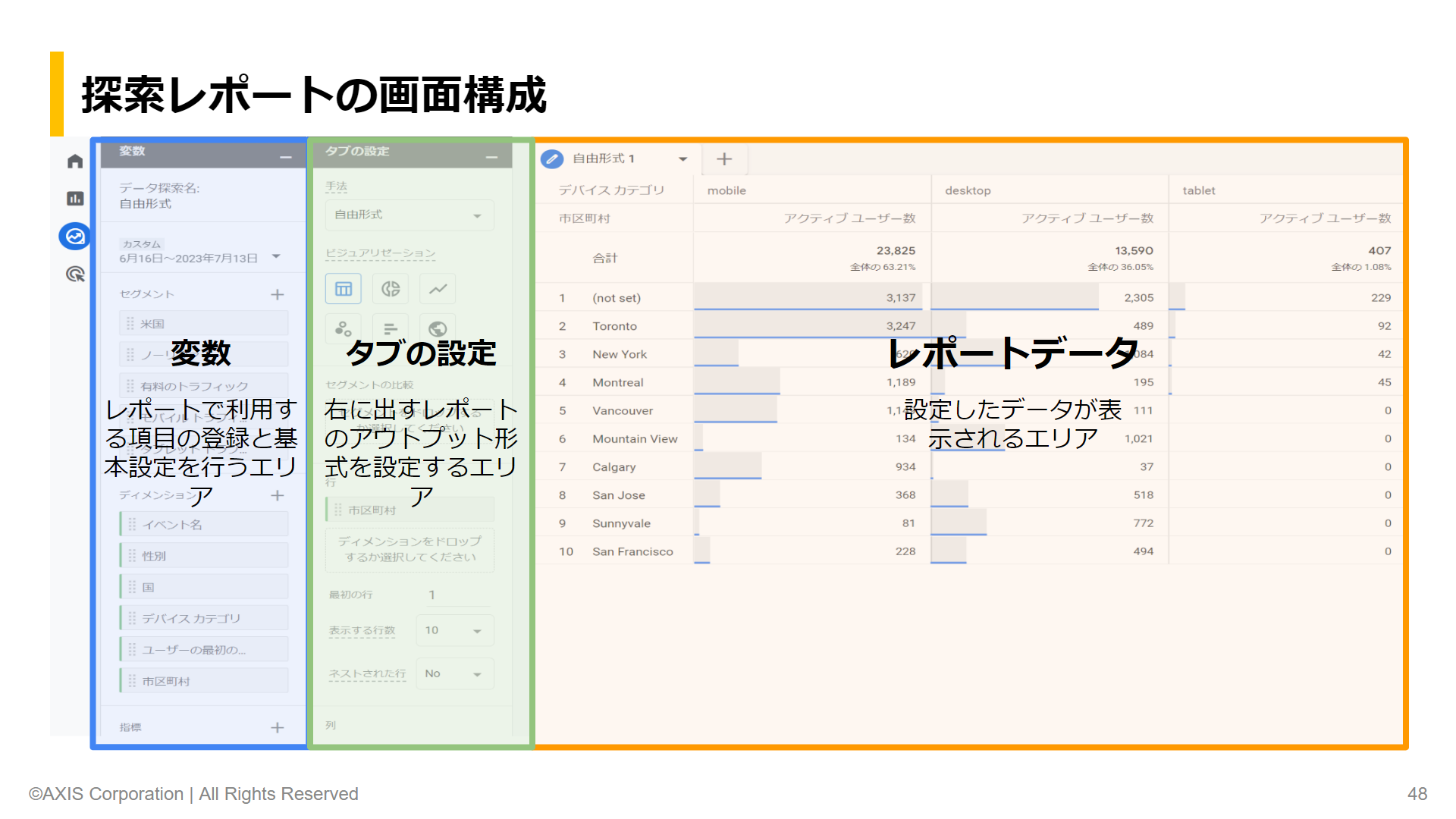1456x819 pixels.
Task: Select the geo map visualization icon
Action: [x=437, y=328]
